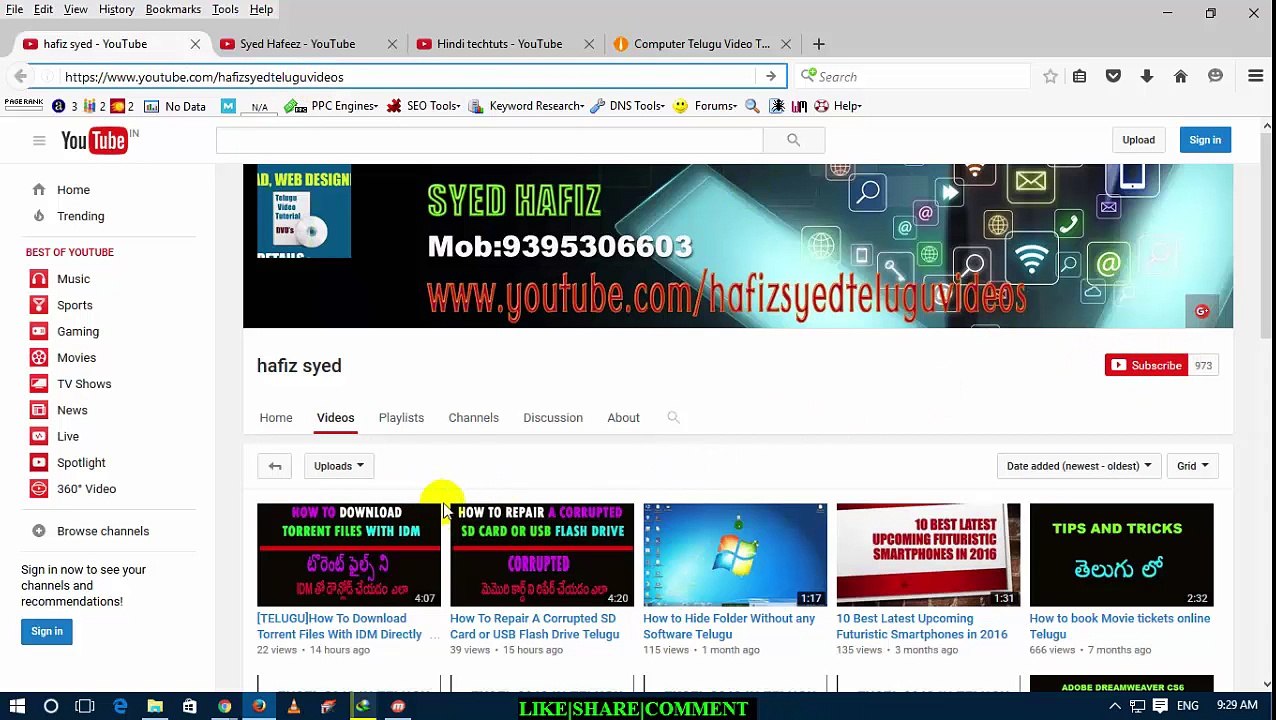
Task: Open the YouTube guide hamburger menu
Action: point(39,141)
